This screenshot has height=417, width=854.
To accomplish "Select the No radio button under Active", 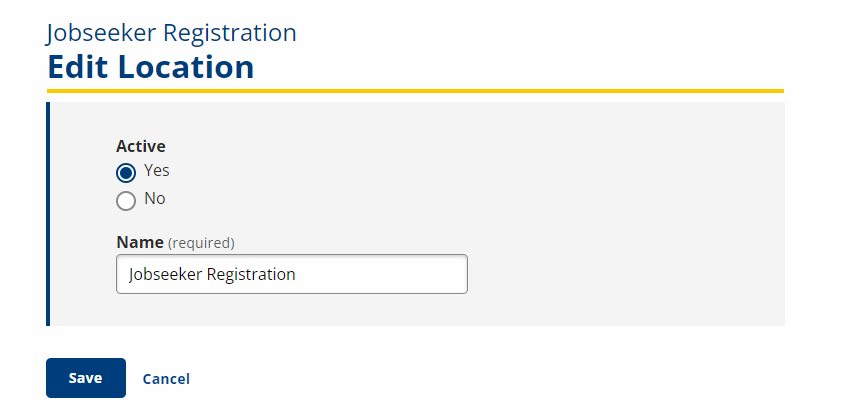I will pos(126,201).
